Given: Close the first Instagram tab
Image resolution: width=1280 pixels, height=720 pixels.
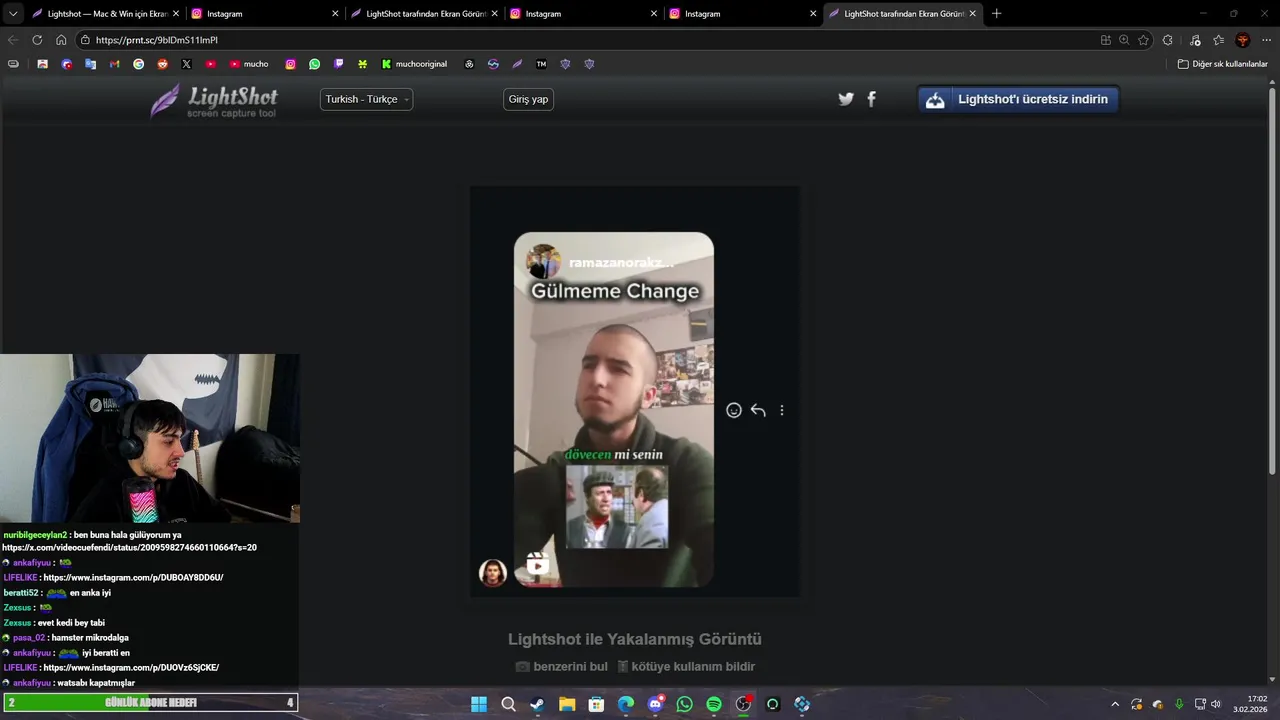Looking at the screenshot, I should (x=335, y=14).
